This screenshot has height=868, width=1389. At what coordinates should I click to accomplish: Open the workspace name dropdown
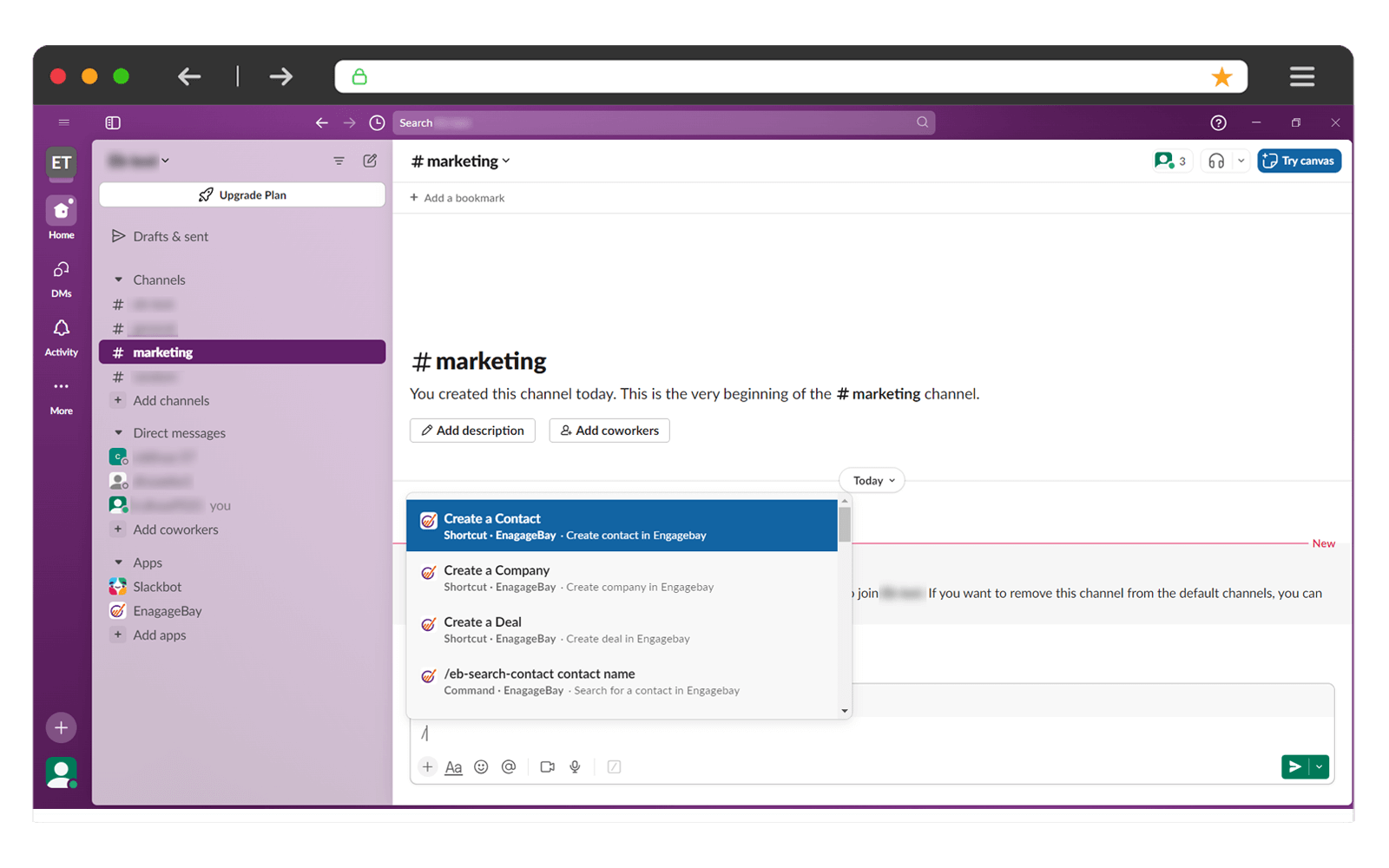click(x=139, y=161)
